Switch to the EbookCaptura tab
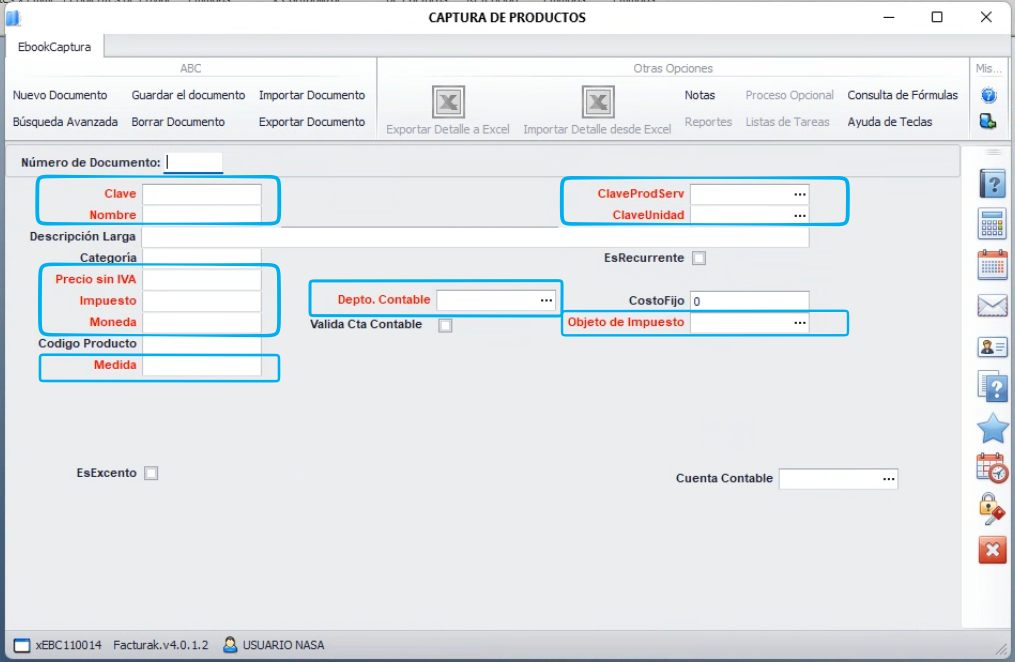Viewport: 1015px width, 662px height. tap(54, 47)
